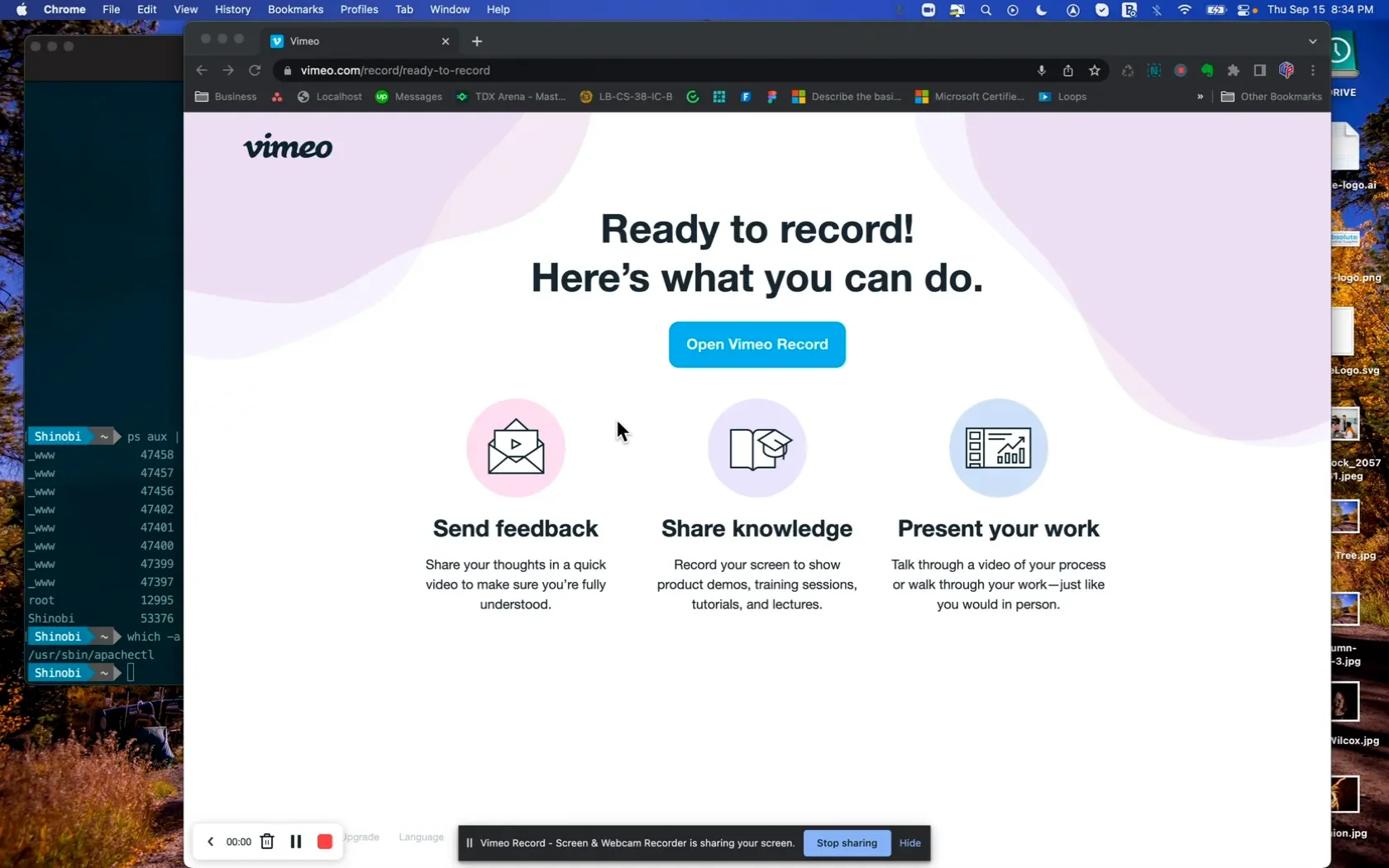Open the Business bookmarks folder
The height and width of the screenshot is (868, 1389).
click(226, 97)
